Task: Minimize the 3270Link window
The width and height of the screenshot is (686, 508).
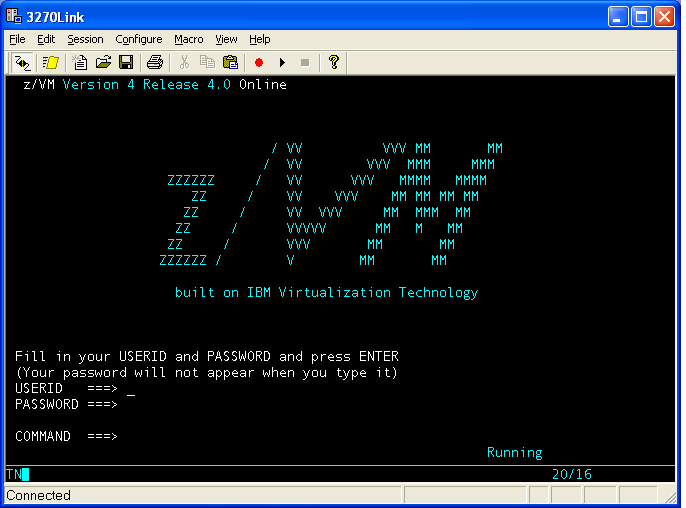Action: [618, 17]
